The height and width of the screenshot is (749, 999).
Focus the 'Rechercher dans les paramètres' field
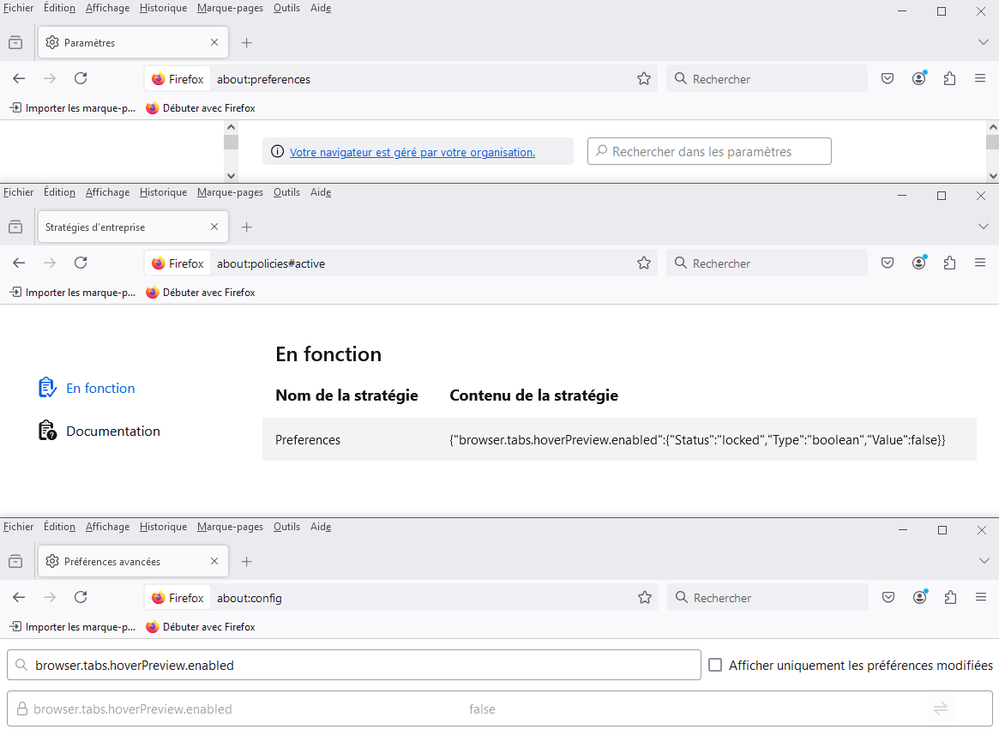click(710, 152)
